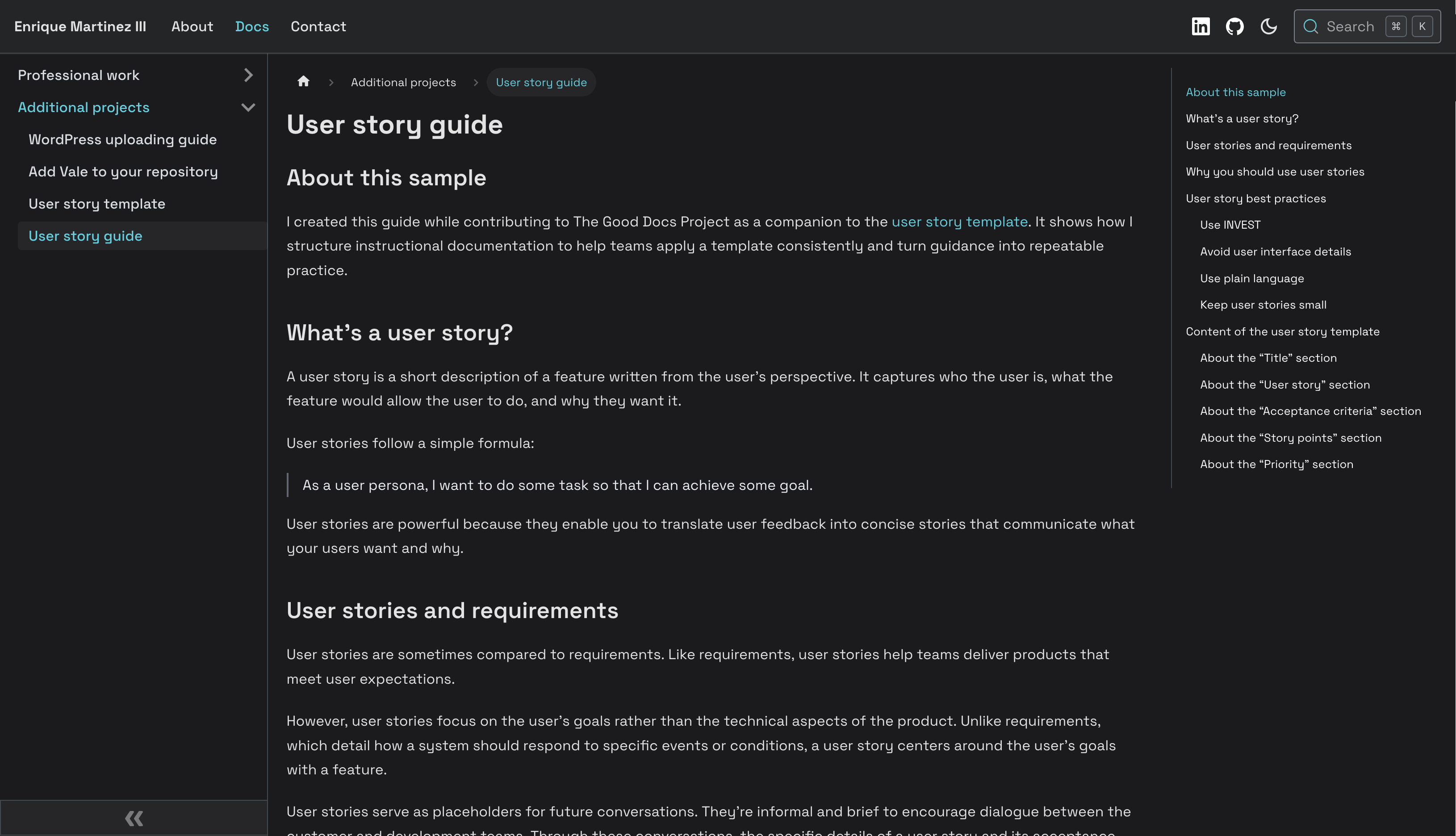Image resolution: width=1456 pixels, height=836 pixels.
Task: Toggle dark mode with moon icon
Action: pyautogui.click(x=1268, y=26)
